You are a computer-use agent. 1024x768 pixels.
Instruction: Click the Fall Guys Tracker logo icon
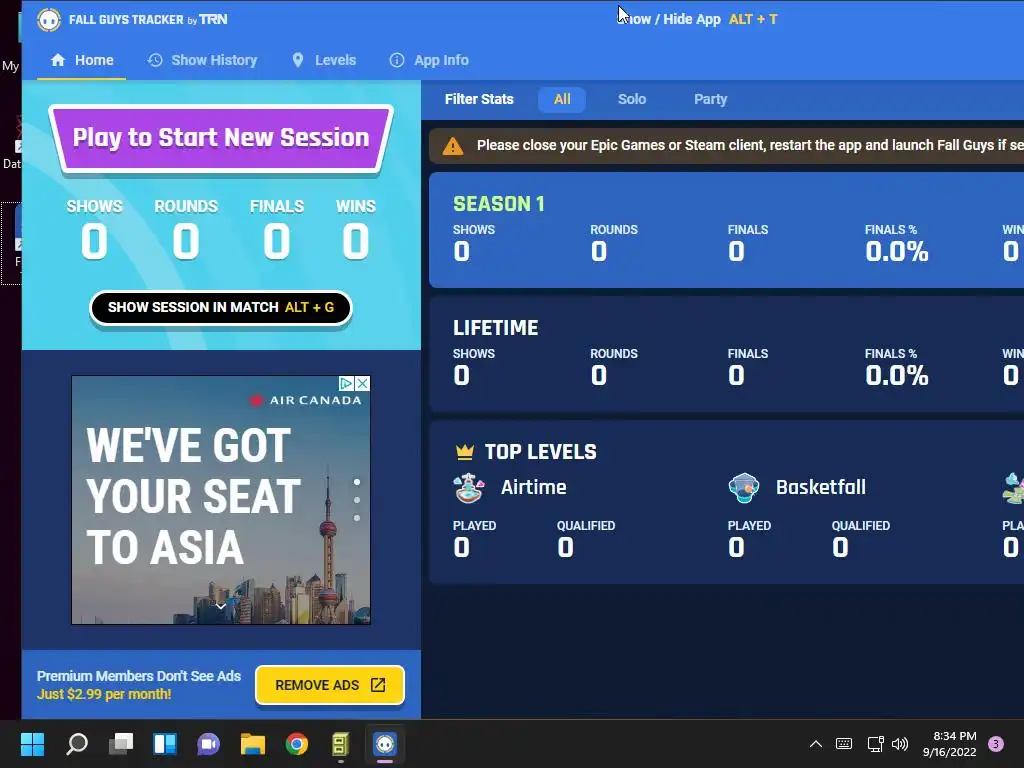(x=48, y=20)
